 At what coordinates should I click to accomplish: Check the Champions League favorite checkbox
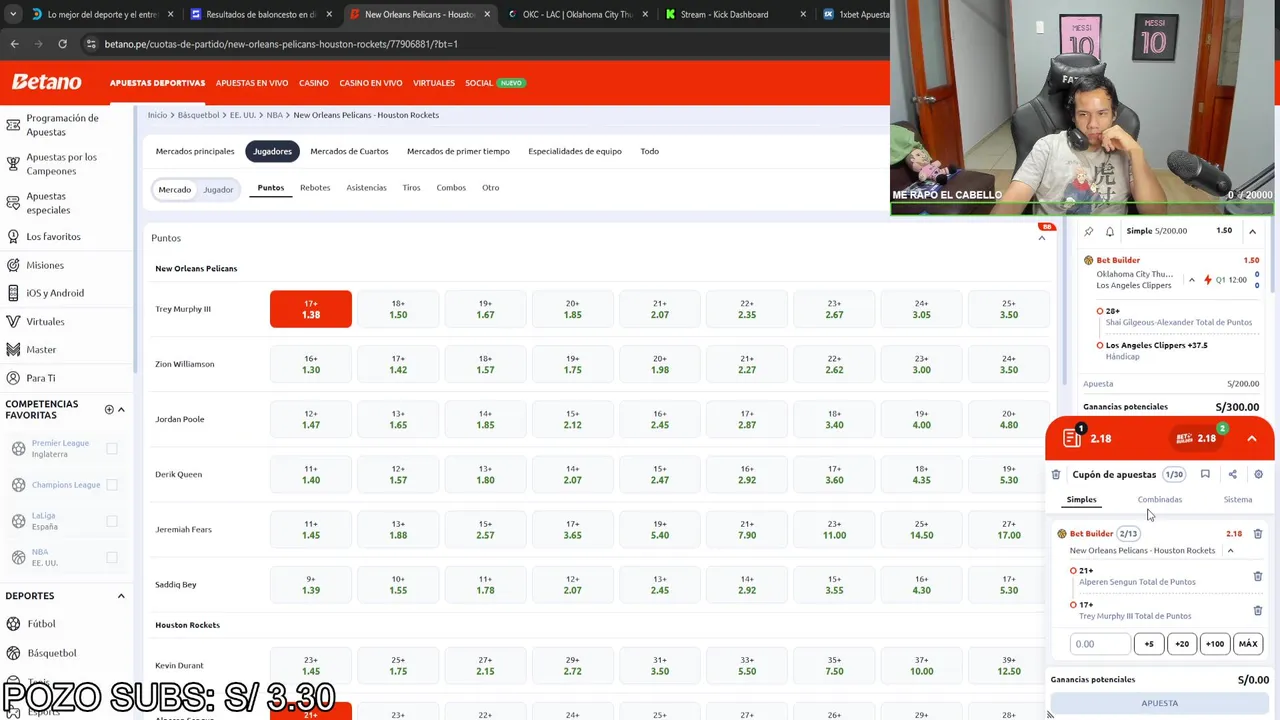click(x=112, y=485)
